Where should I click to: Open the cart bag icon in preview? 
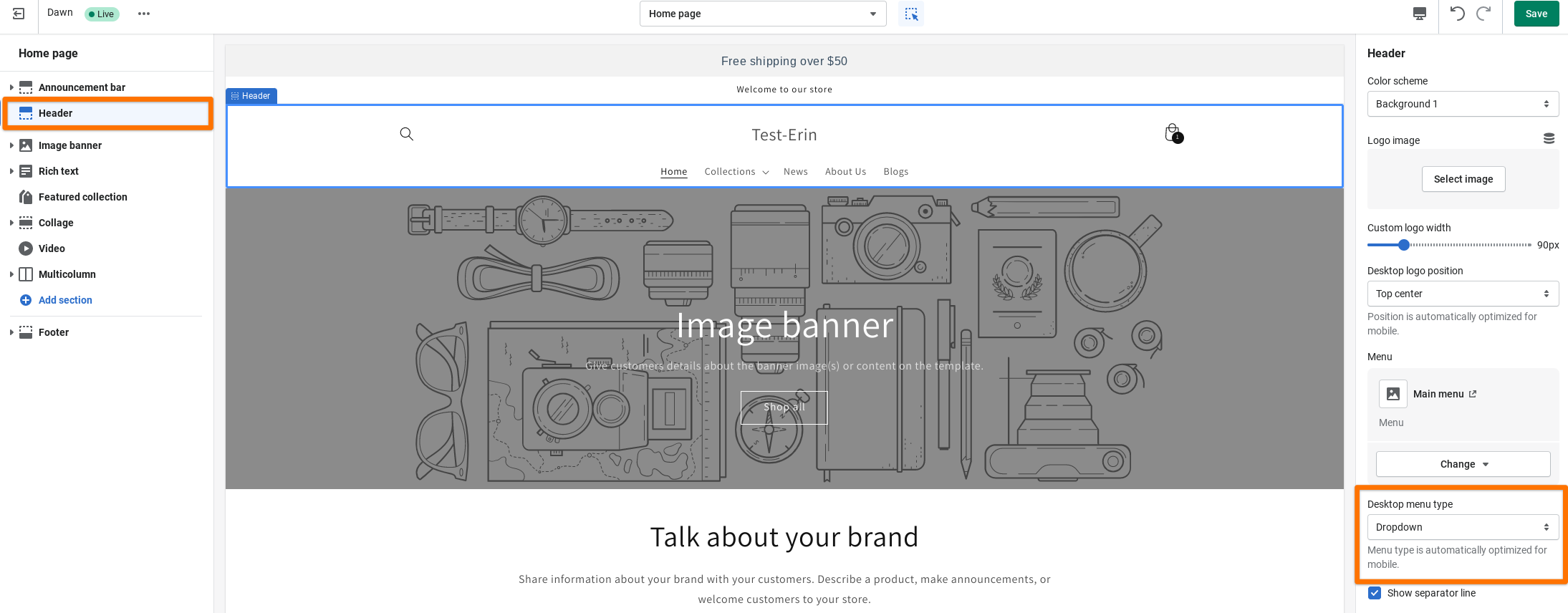1173,133
